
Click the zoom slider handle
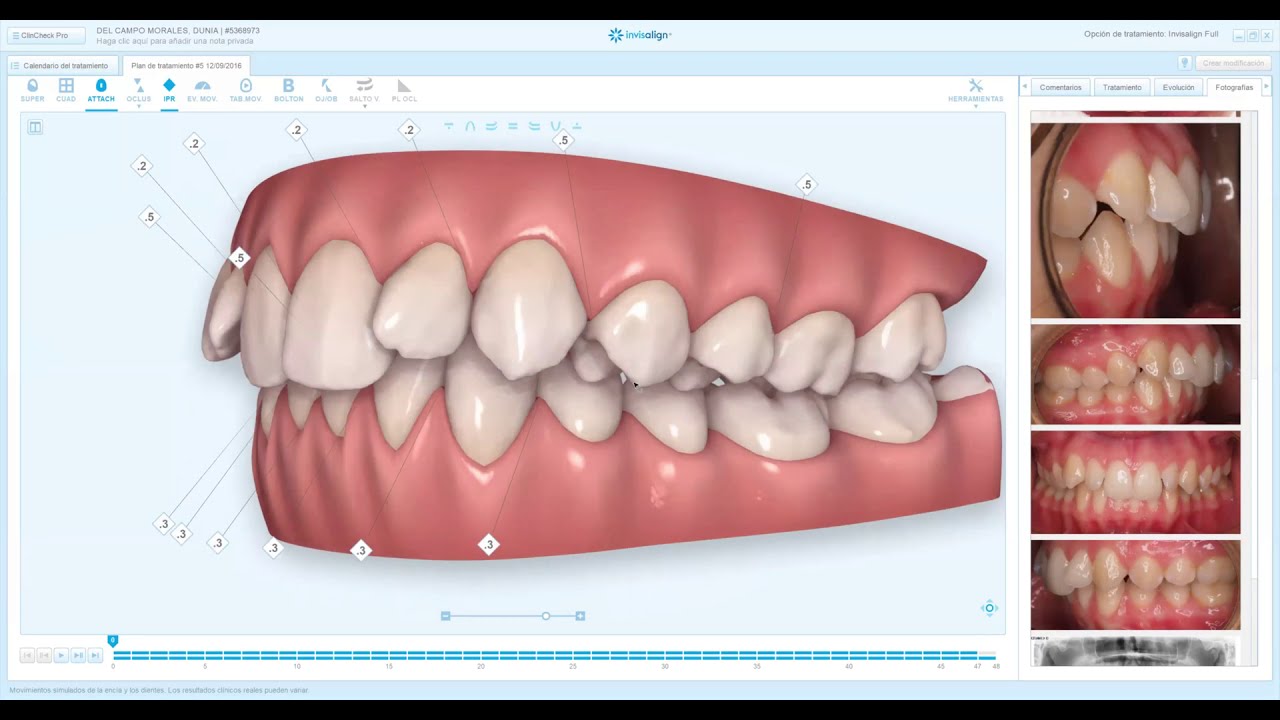tap(546, 616)
